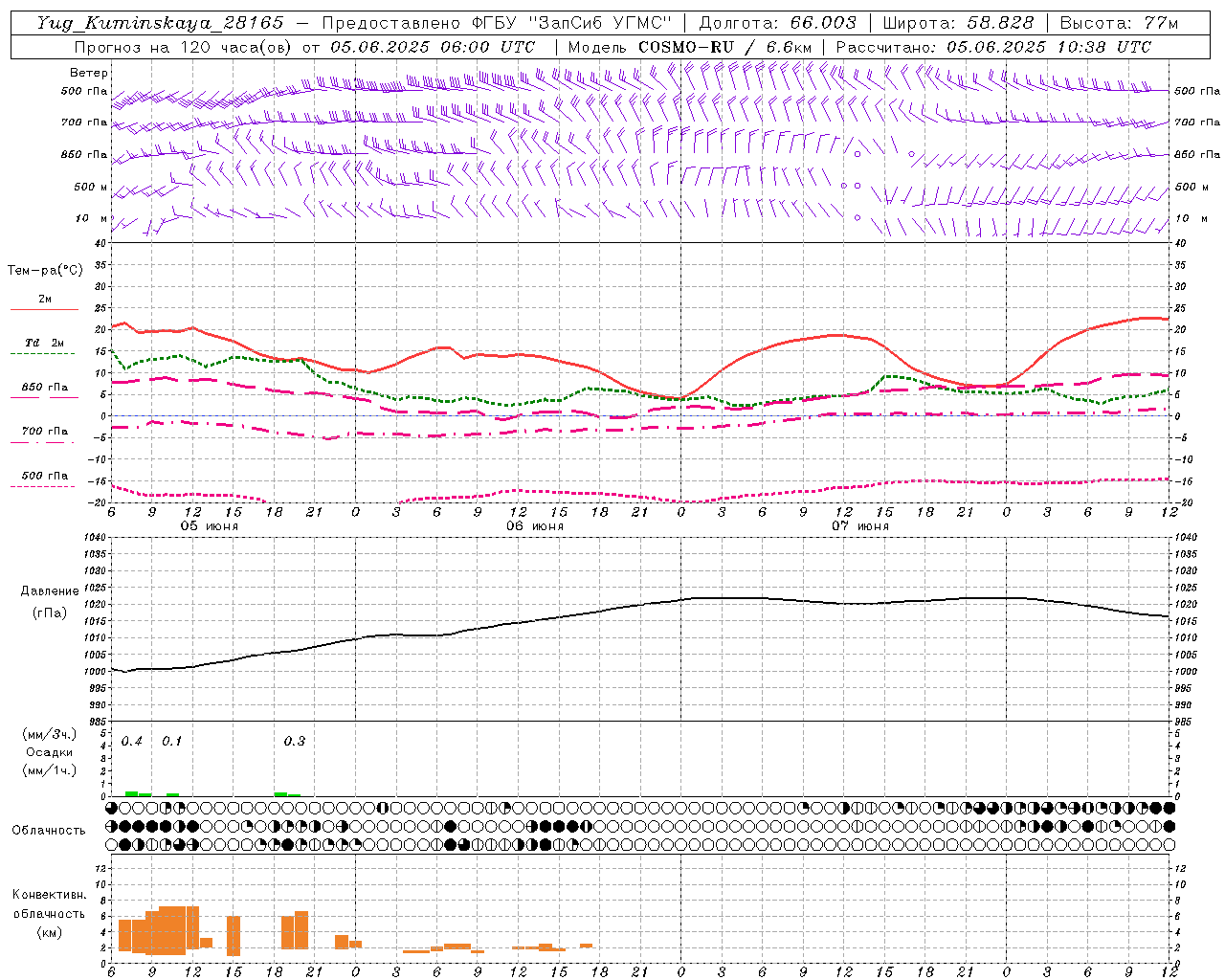Image resolution: width=1225 pixels, height=980 pixels.
Task: Click the '07 июня' date label
Action: (860, 526)
